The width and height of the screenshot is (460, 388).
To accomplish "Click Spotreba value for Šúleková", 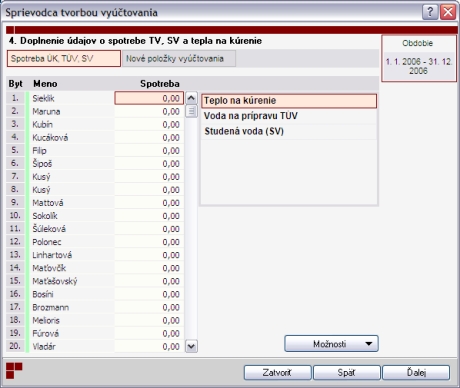I will pyautogui.click(x=149, y=229).
